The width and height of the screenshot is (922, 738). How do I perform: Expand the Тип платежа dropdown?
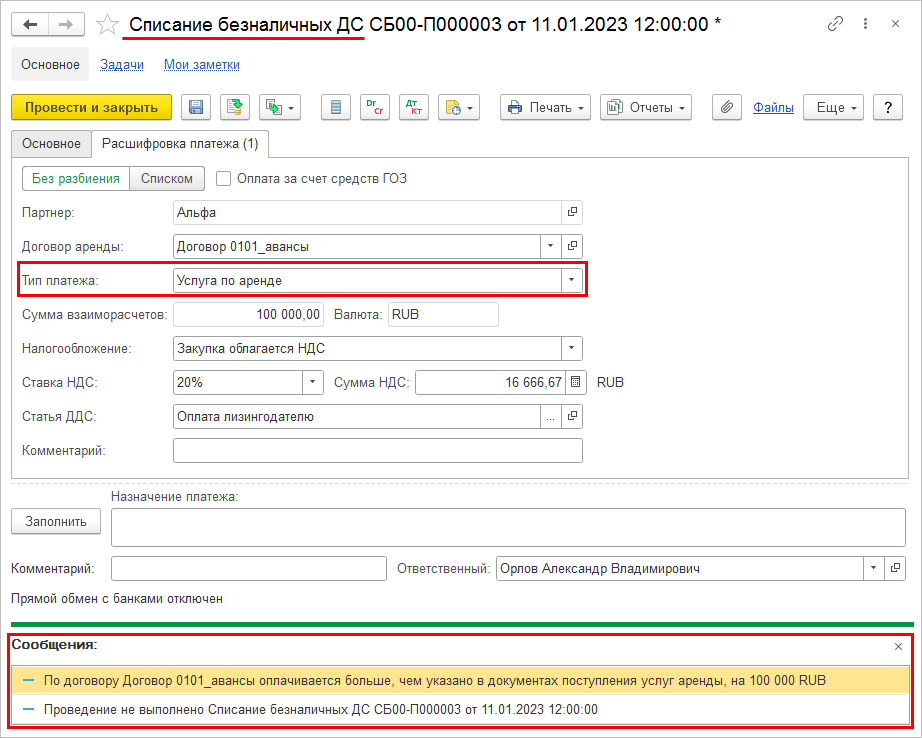pyautogui.click(x=572, y=281)
